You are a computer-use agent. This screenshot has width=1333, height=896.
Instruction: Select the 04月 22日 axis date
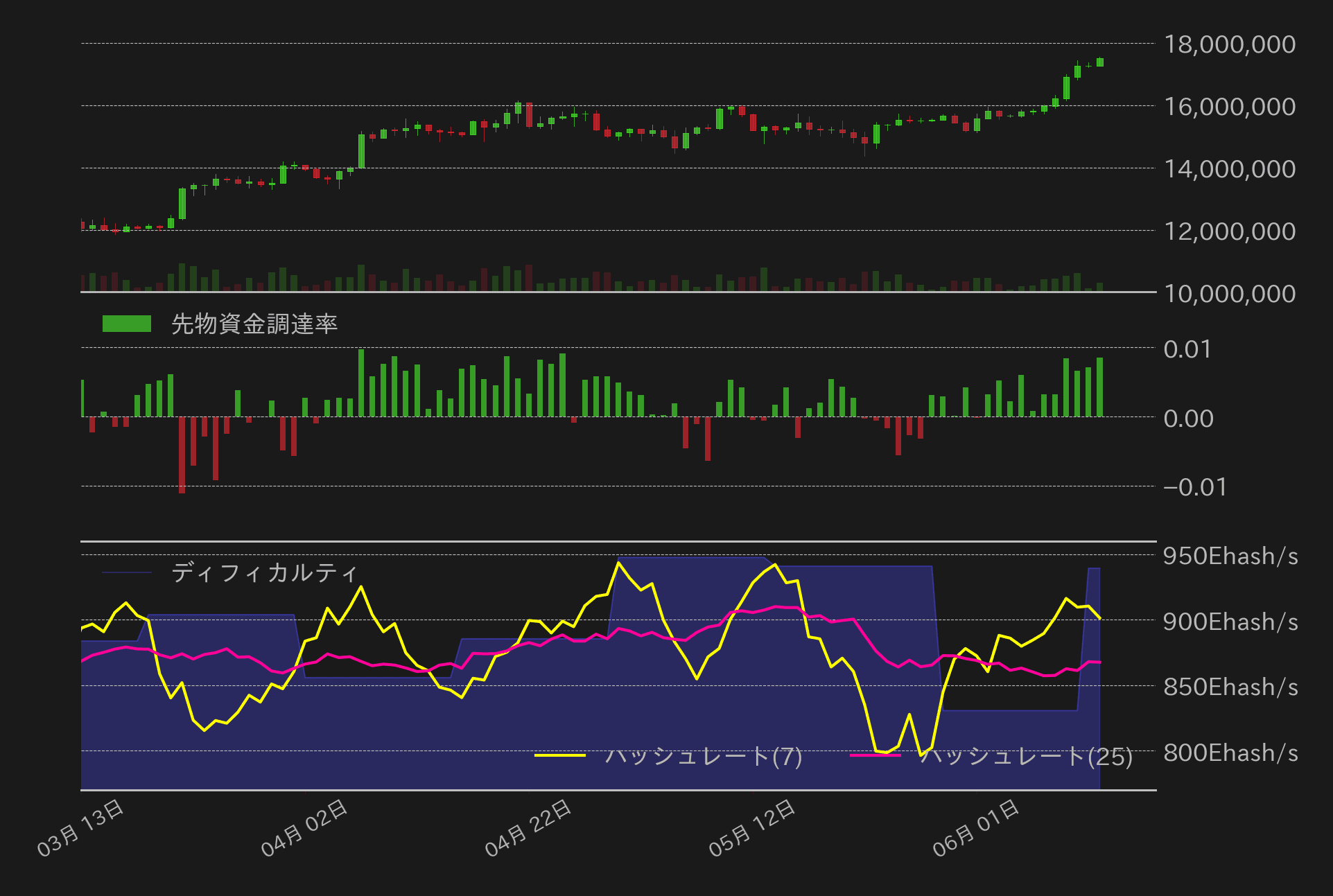click(x=528, y=828)
